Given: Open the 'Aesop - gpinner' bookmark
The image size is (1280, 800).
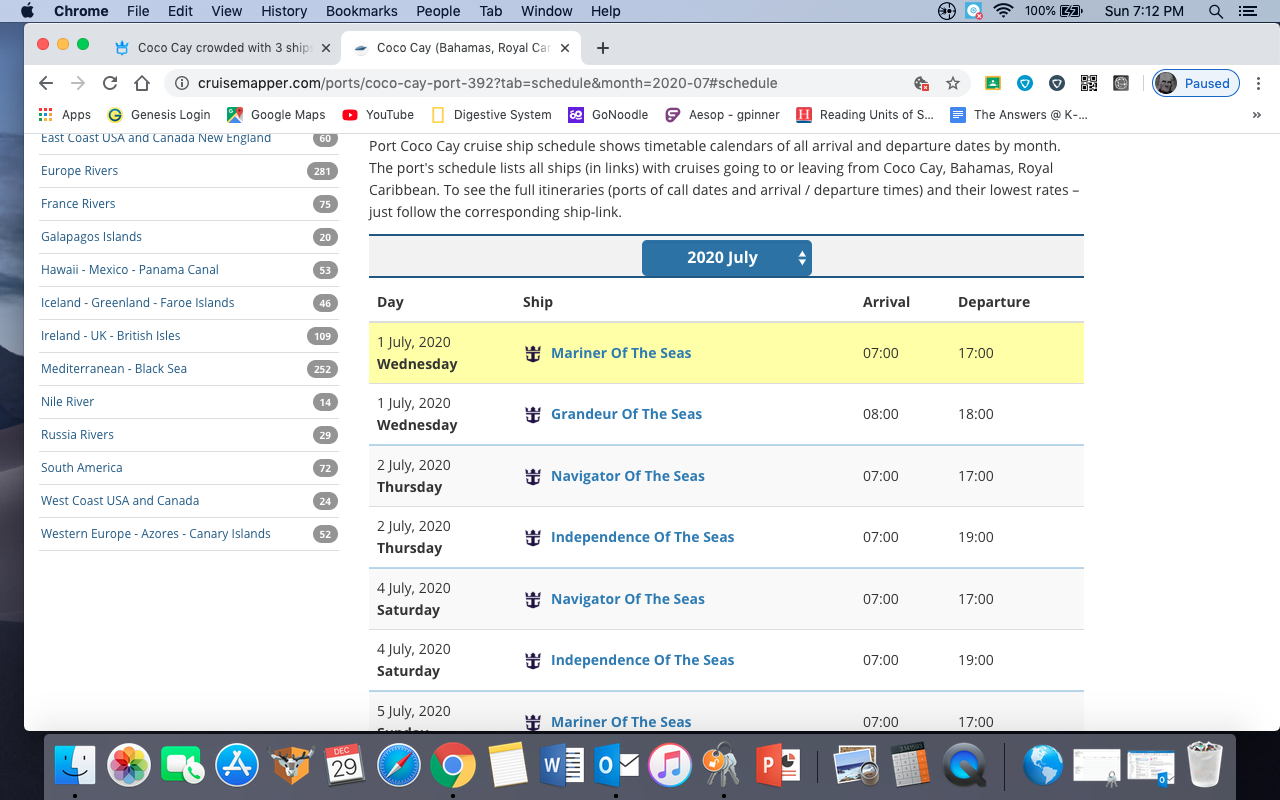Looking at the screenshot, I should click(722, 115).
